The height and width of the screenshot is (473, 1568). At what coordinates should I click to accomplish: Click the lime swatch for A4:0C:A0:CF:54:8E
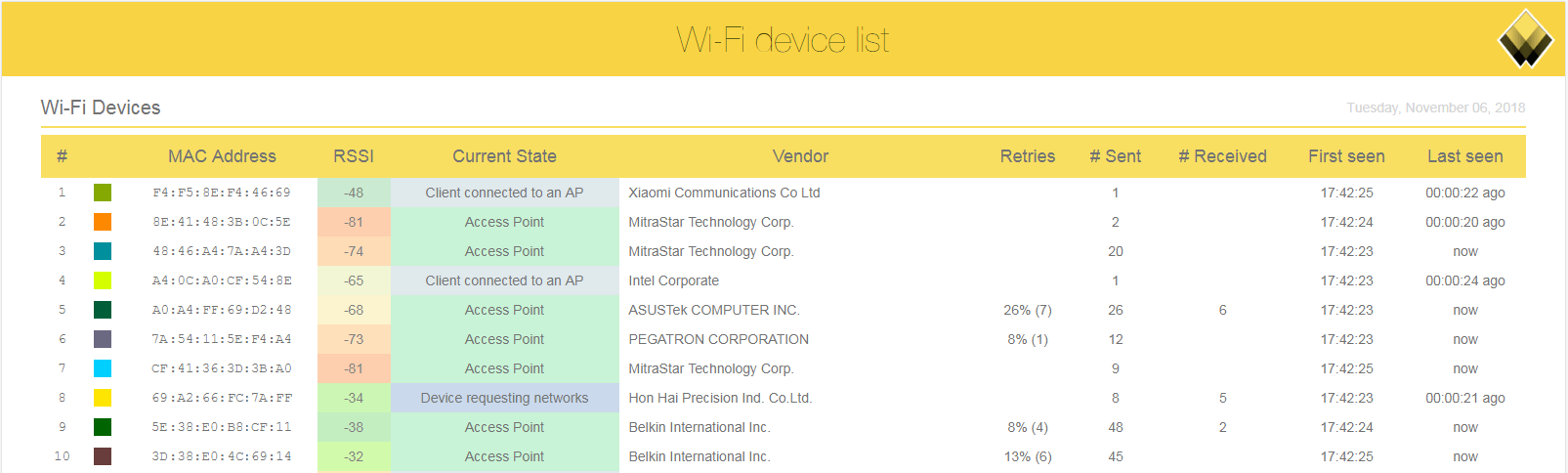(103, 280)
